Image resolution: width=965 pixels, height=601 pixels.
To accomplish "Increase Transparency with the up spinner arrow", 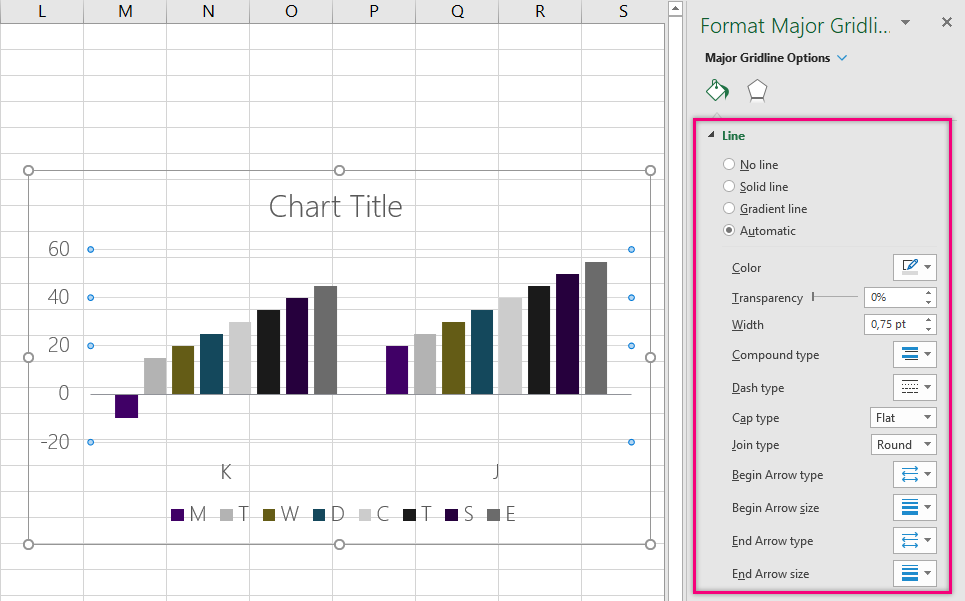I will (x=929, y=292).
